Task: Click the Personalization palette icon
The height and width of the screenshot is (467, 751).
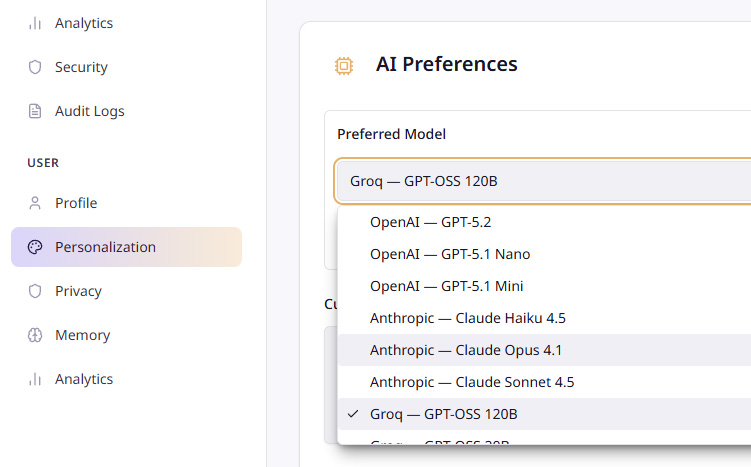Action: [x=35, y=247]
